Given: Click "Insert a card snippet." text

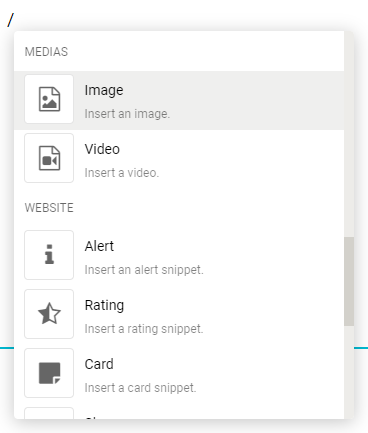Looking at the screenshot, I should click(x=140, y=388).
